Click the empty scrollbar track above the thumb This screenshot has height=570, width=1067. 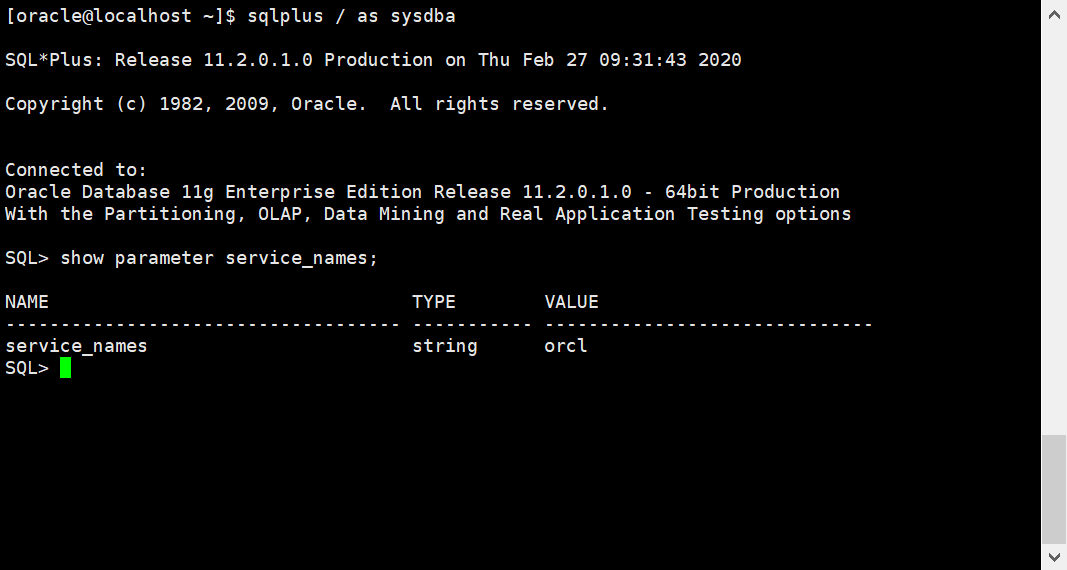pyautogui.click(x=1054, y=231)
